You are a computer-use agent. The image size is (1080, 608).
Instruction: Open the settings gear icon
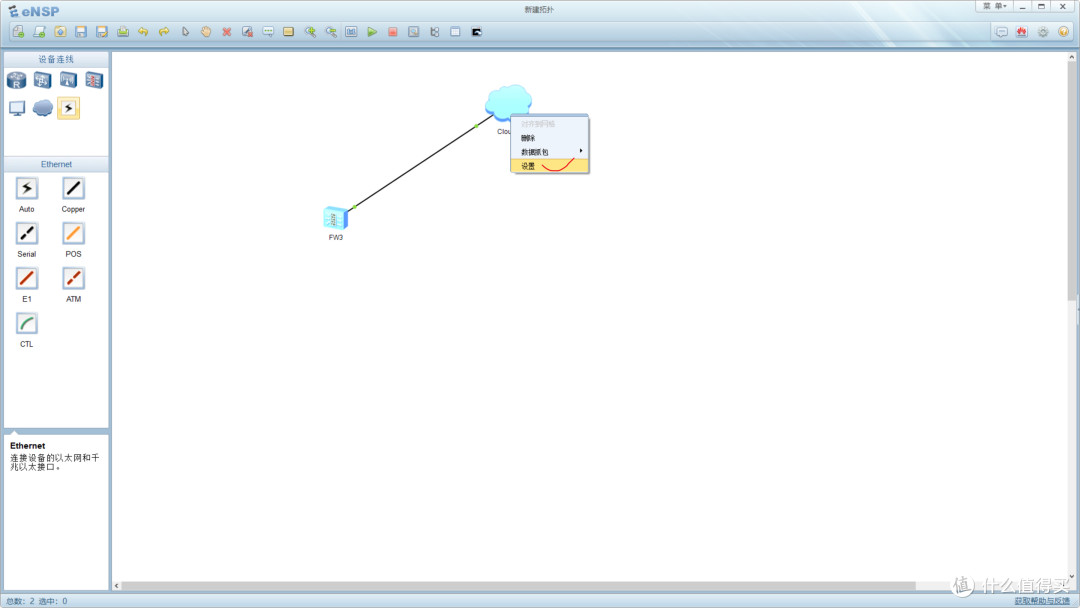1043,32
